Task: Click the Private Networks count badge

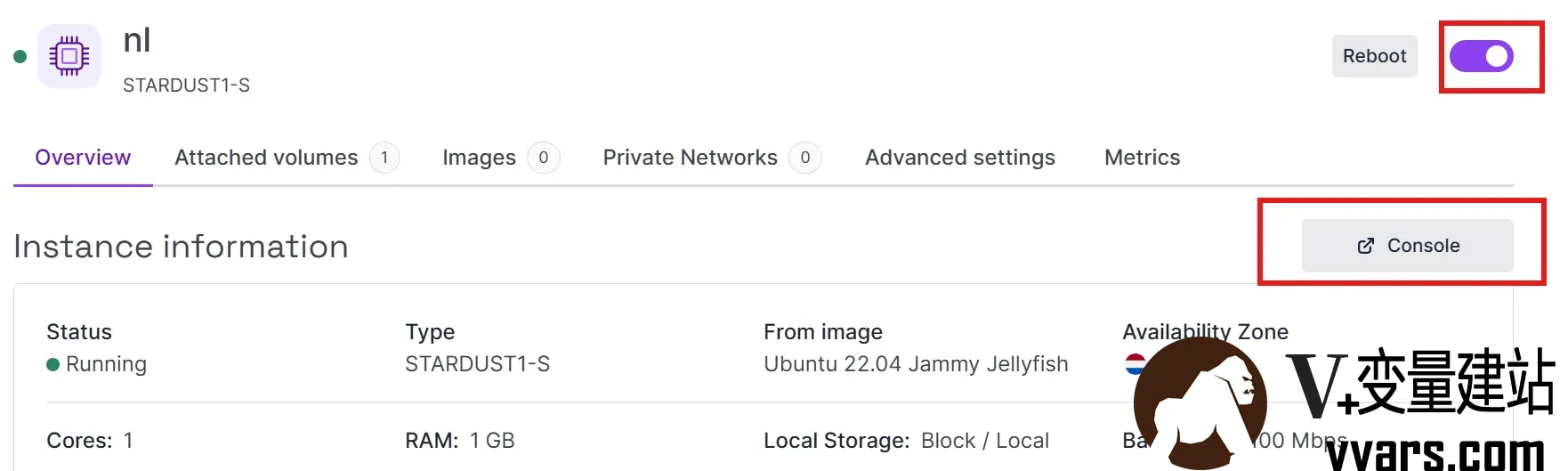Action: (805, 158)
